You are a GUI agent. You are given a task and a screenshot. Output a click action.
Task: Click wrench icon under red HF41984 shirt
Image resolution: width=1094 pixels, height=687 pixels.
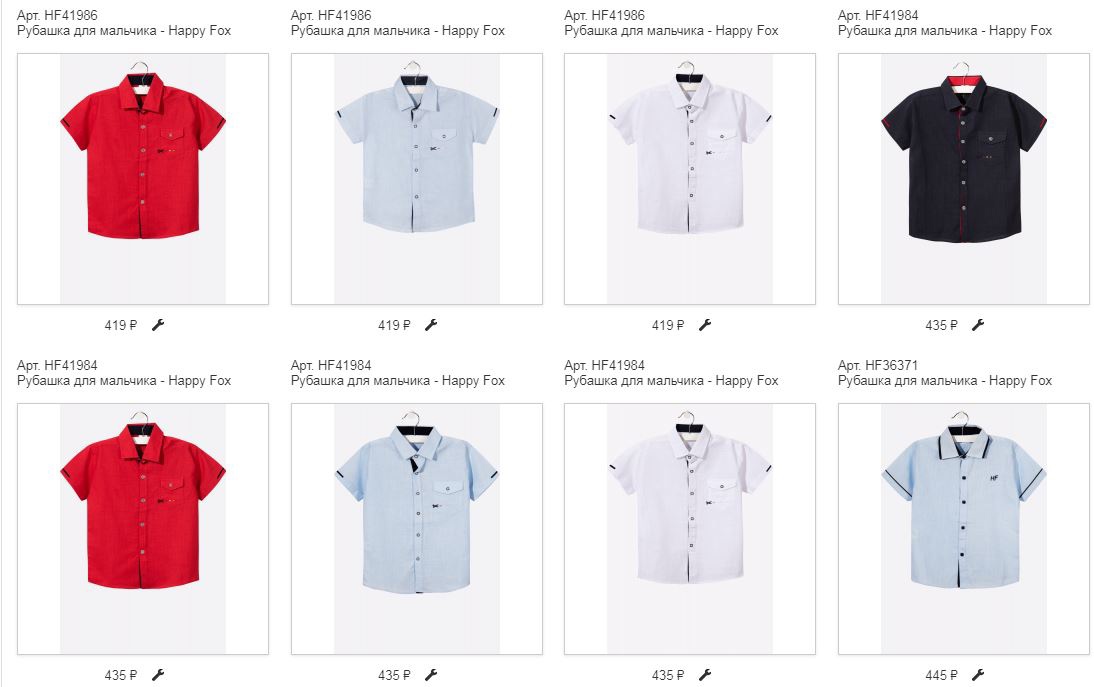point(158,674)
